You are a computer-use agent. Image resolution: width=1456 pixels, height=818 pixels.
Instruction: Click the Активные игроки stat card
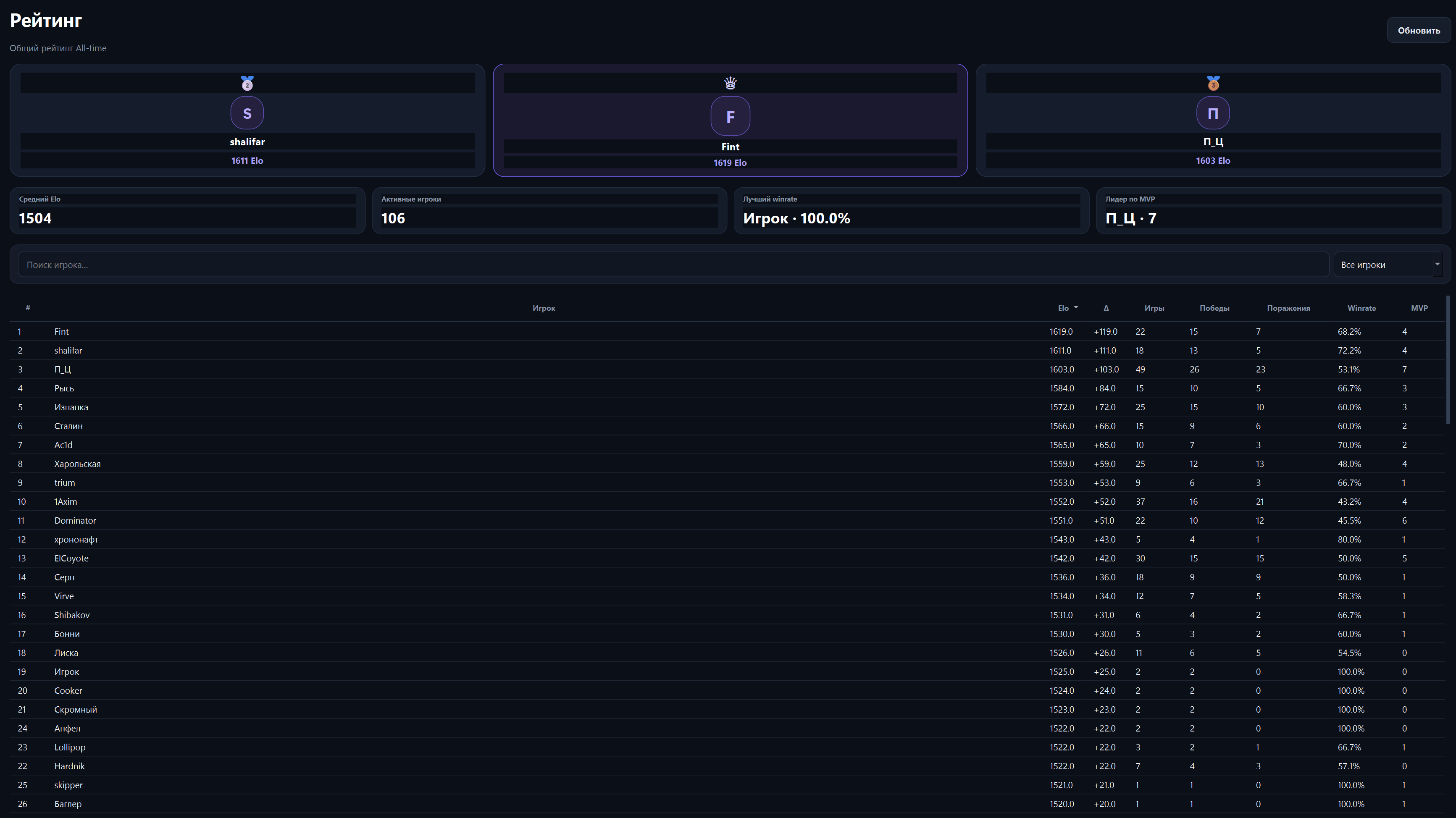549,211
